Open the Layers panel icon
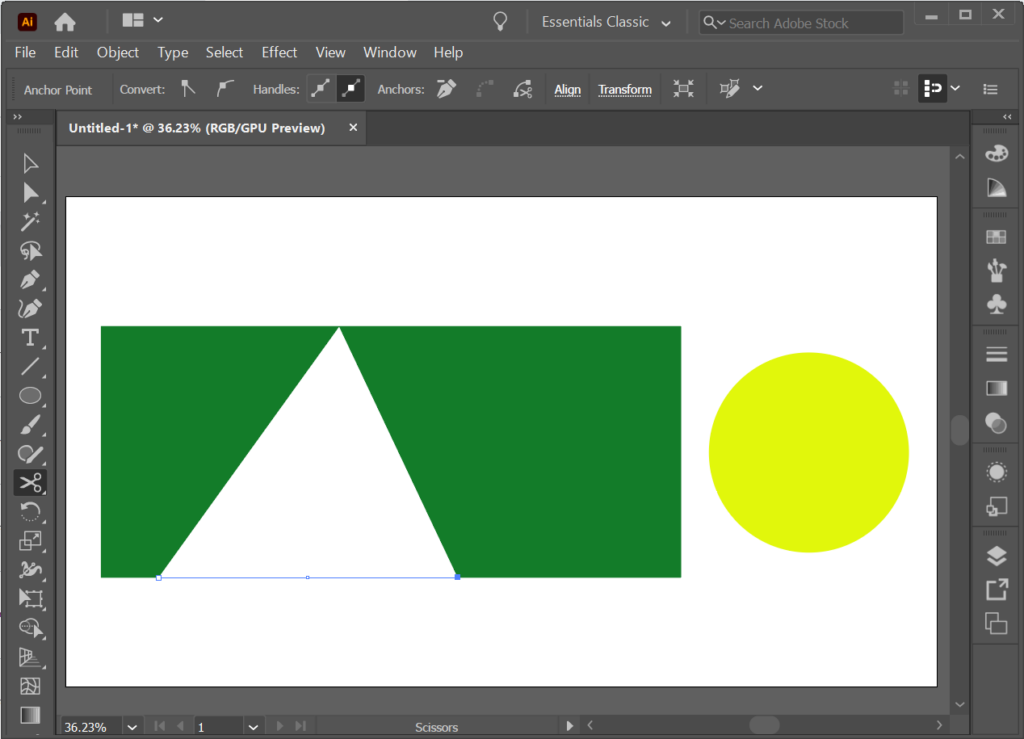Screen dimensions: 1024x739 (x=995, y=555)
